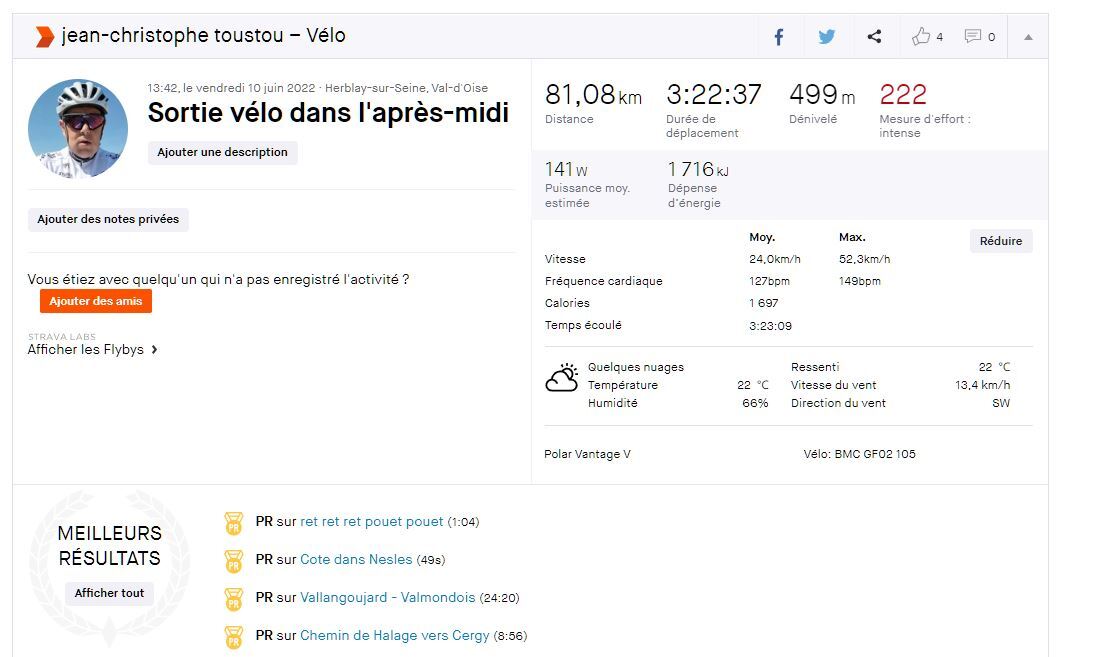Image resolution: width=1116 pixels, height=657 pixels.
Task: Share activity on Twitter
Action: [x=826, y=37]
